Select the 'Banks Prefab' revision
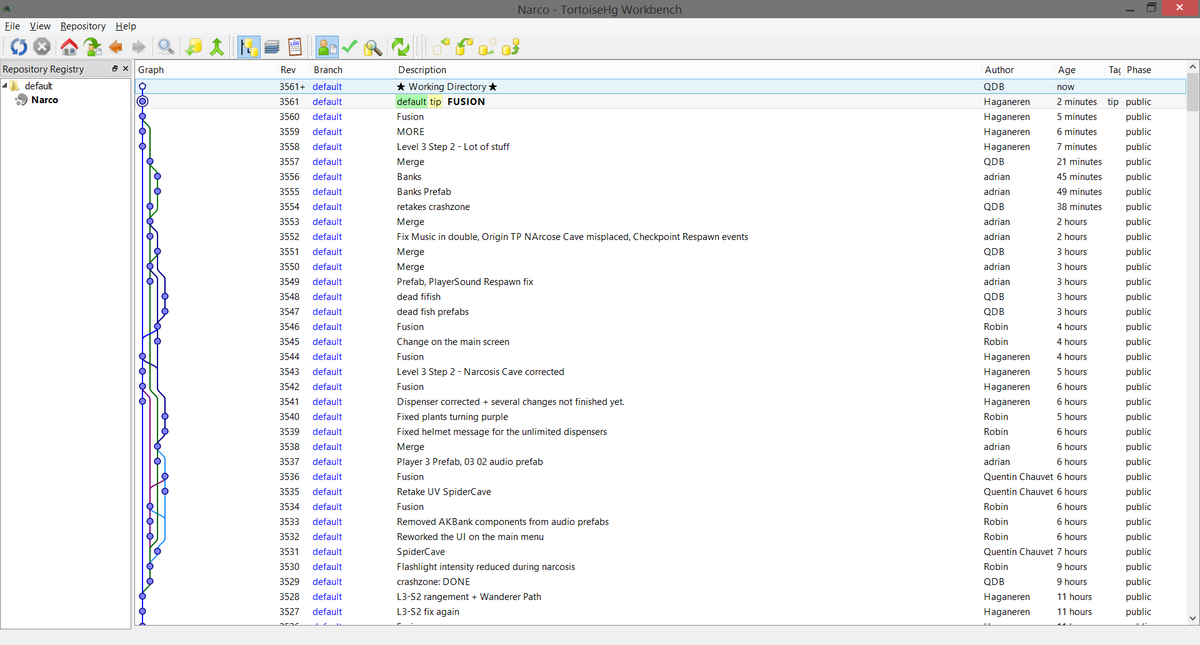The height and width of the screenshot is (645, 1200). coord(660,192)
